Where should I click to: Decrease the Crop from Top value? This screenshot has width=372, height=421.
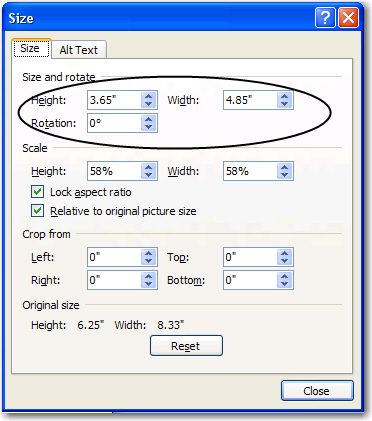click(284, 261)
